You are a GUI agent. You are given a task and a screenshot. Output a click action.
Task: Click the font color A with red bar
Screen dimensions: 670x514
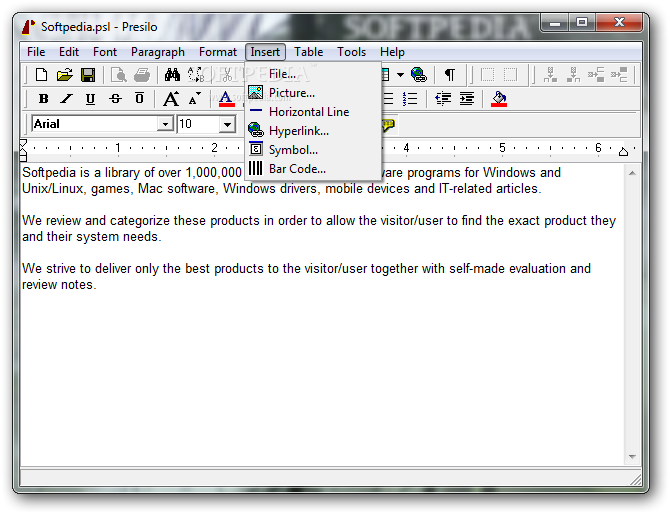[226, 99]
